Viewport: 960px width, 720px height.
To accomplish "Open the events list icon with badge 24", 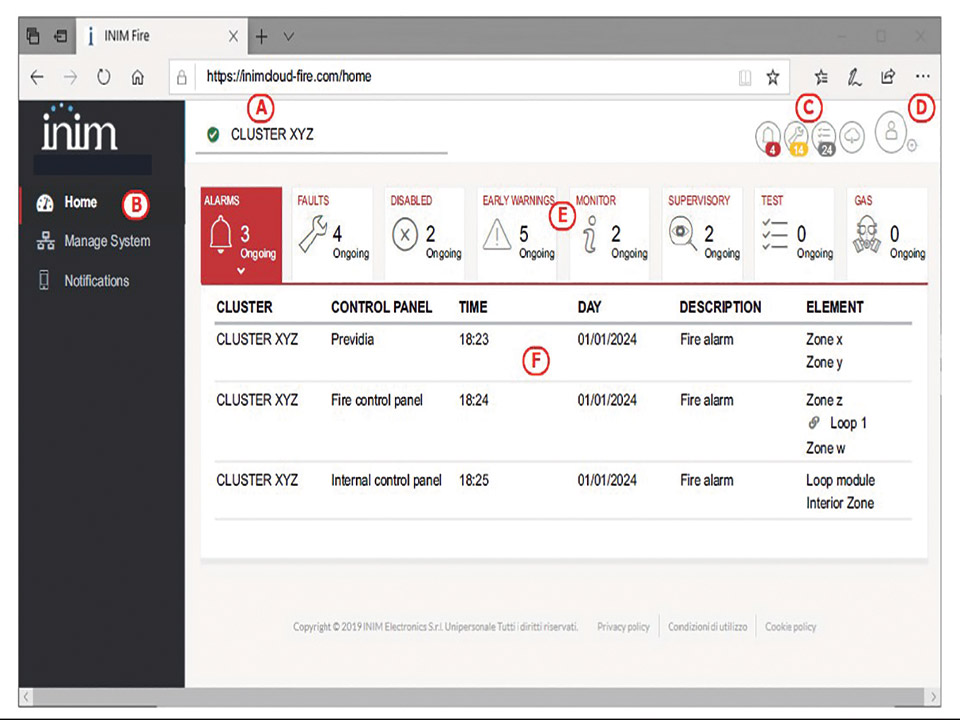I will coord(824,137).
